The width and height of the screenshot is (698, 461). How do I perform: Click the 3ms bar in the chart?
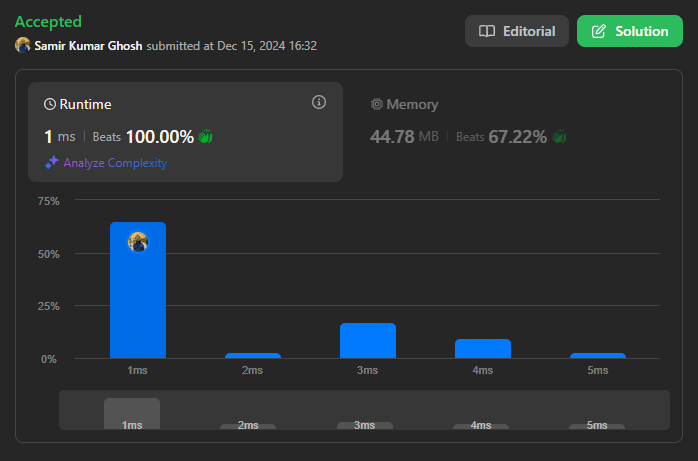pyautogui.click(x=368, y=341)
